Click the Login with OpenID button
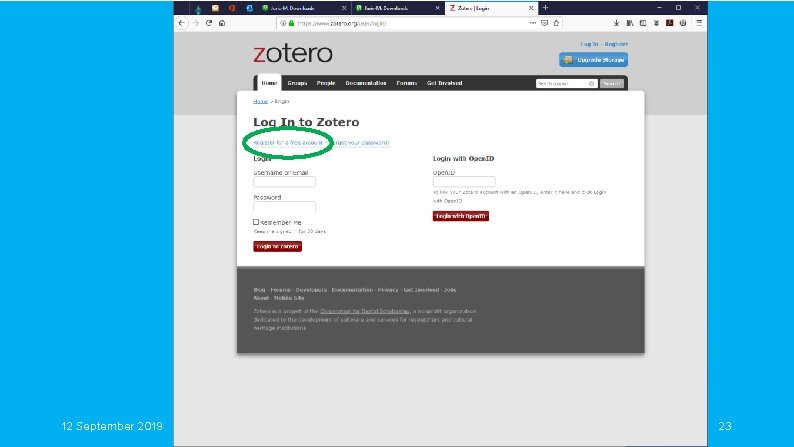Image resolution: width=794 pixels, height=447 pixels. click(x=461, y=216)
